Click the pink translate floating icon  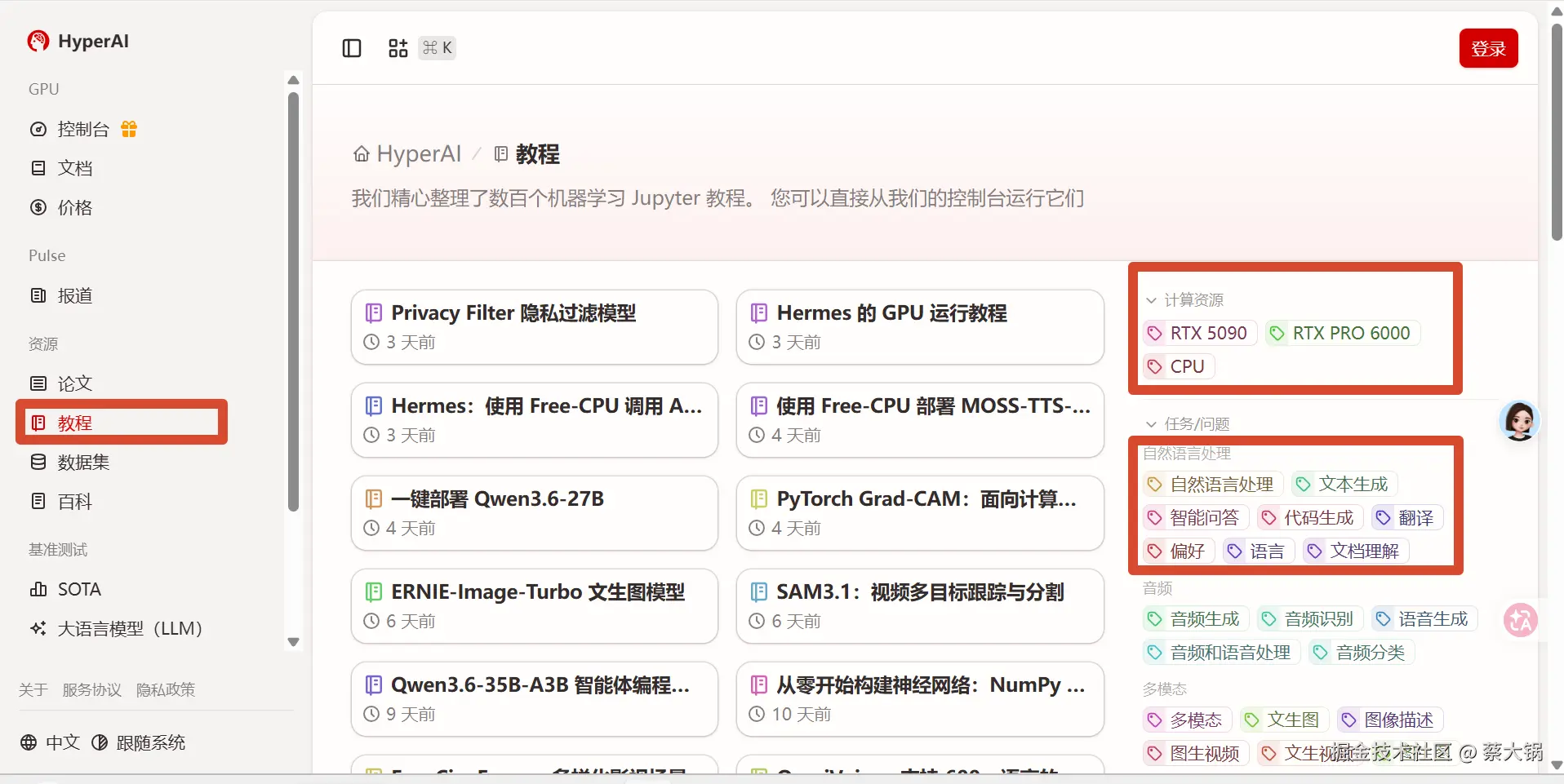[x=1521, y=621]
